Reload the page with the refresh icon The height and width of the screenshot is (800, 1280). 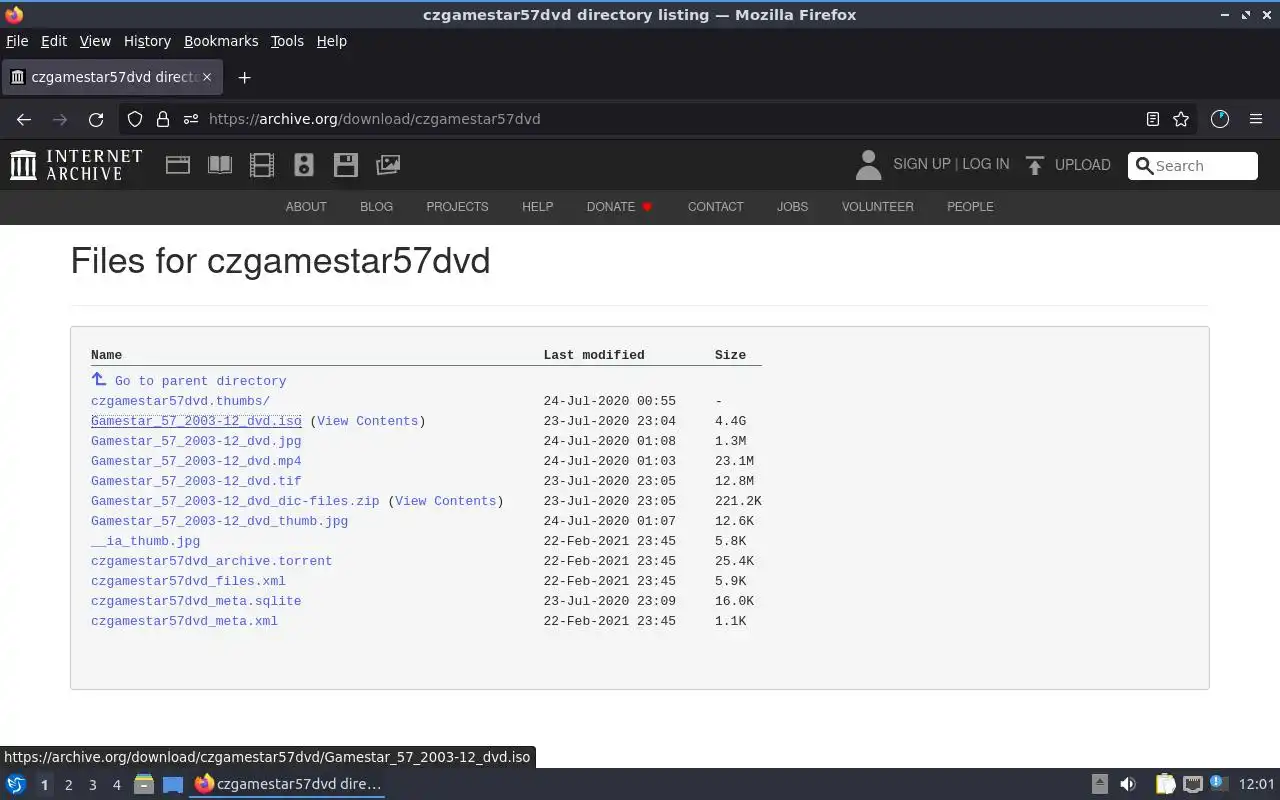[x=96, y=119]
